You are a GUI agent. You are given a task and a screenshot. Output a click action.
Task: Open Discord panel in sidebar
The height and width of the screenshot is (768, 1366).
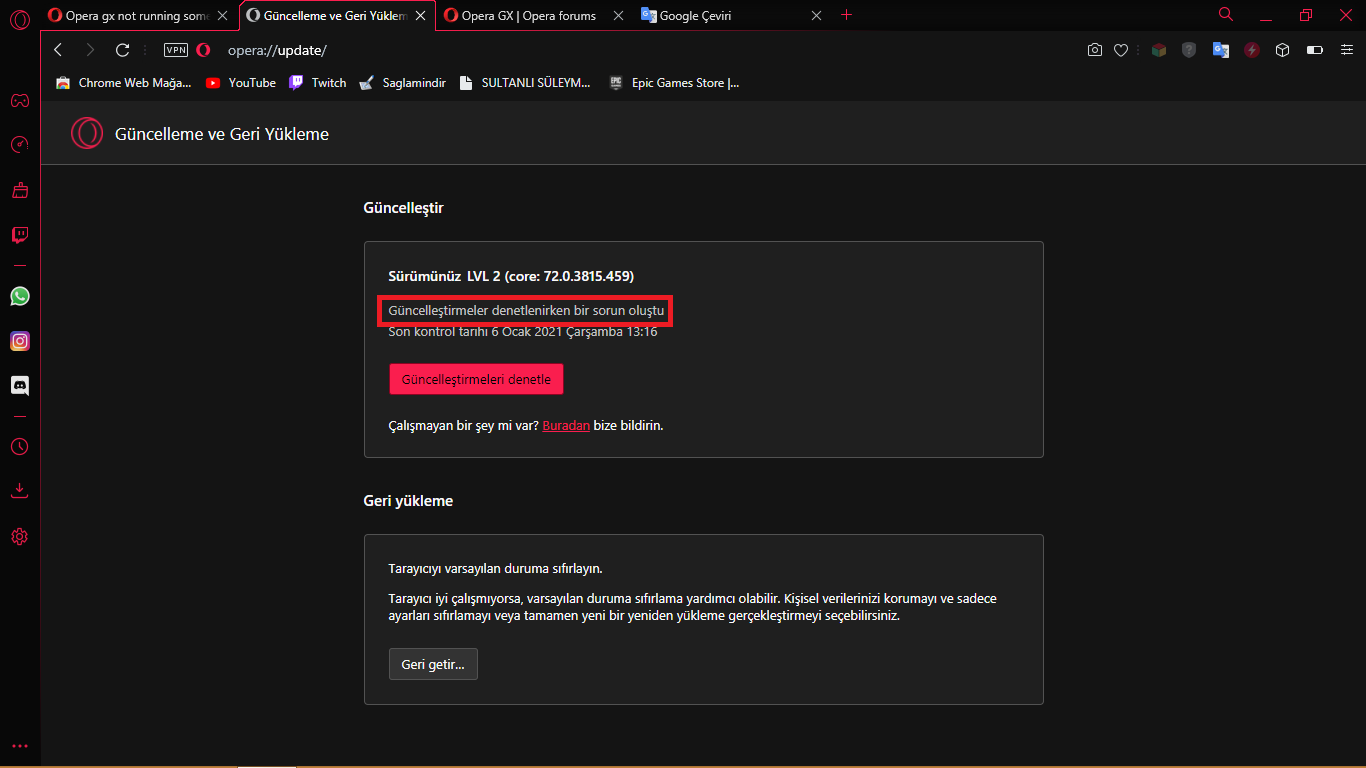point(19,385)
